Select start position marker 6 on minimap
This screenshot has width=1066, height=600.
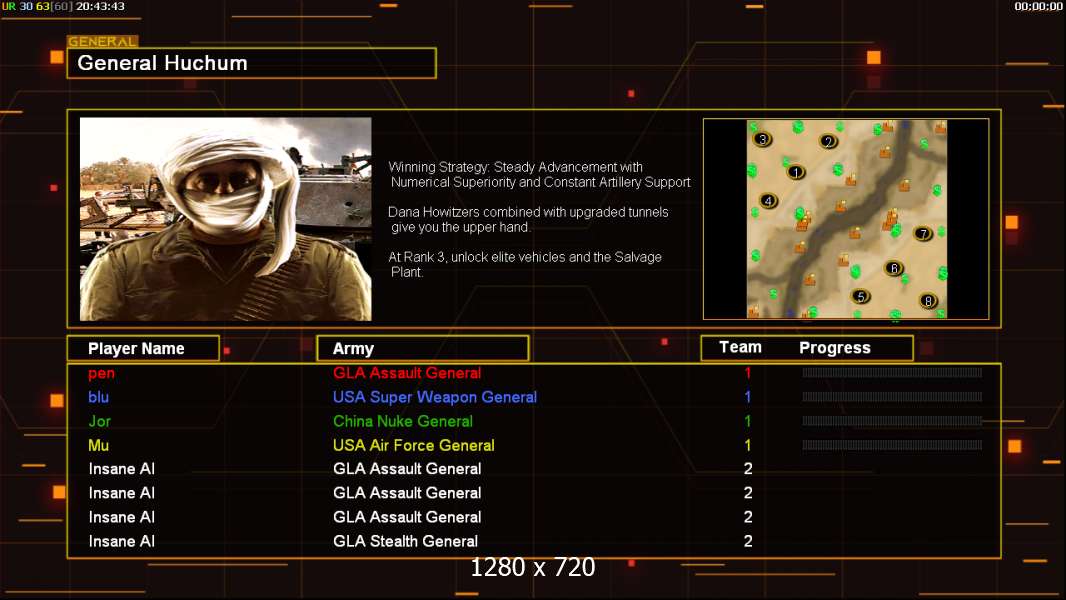[894, 268]
